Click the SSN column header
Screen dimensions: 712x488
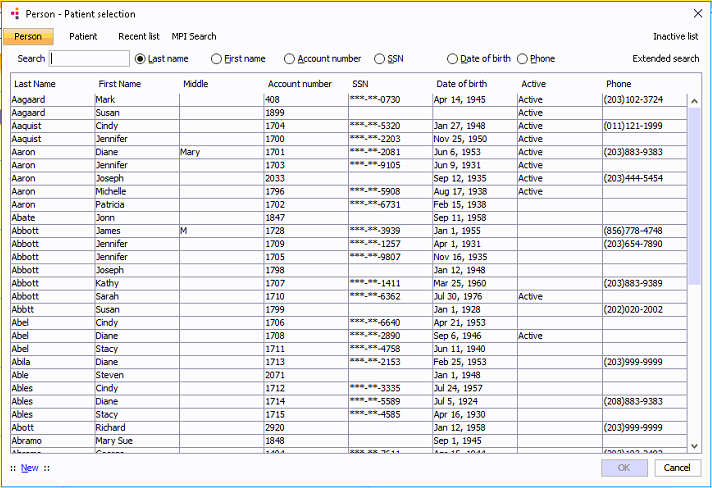pyautogui.click(x=360, y=84)
